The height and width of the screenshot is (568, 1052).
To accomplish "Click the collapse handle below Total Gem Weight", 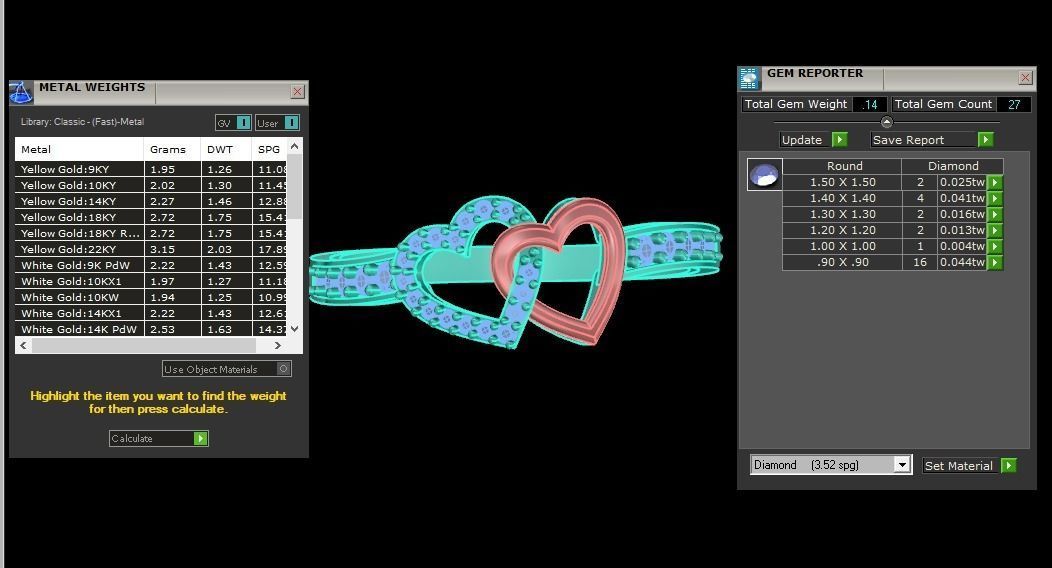I will click(886, 122).
